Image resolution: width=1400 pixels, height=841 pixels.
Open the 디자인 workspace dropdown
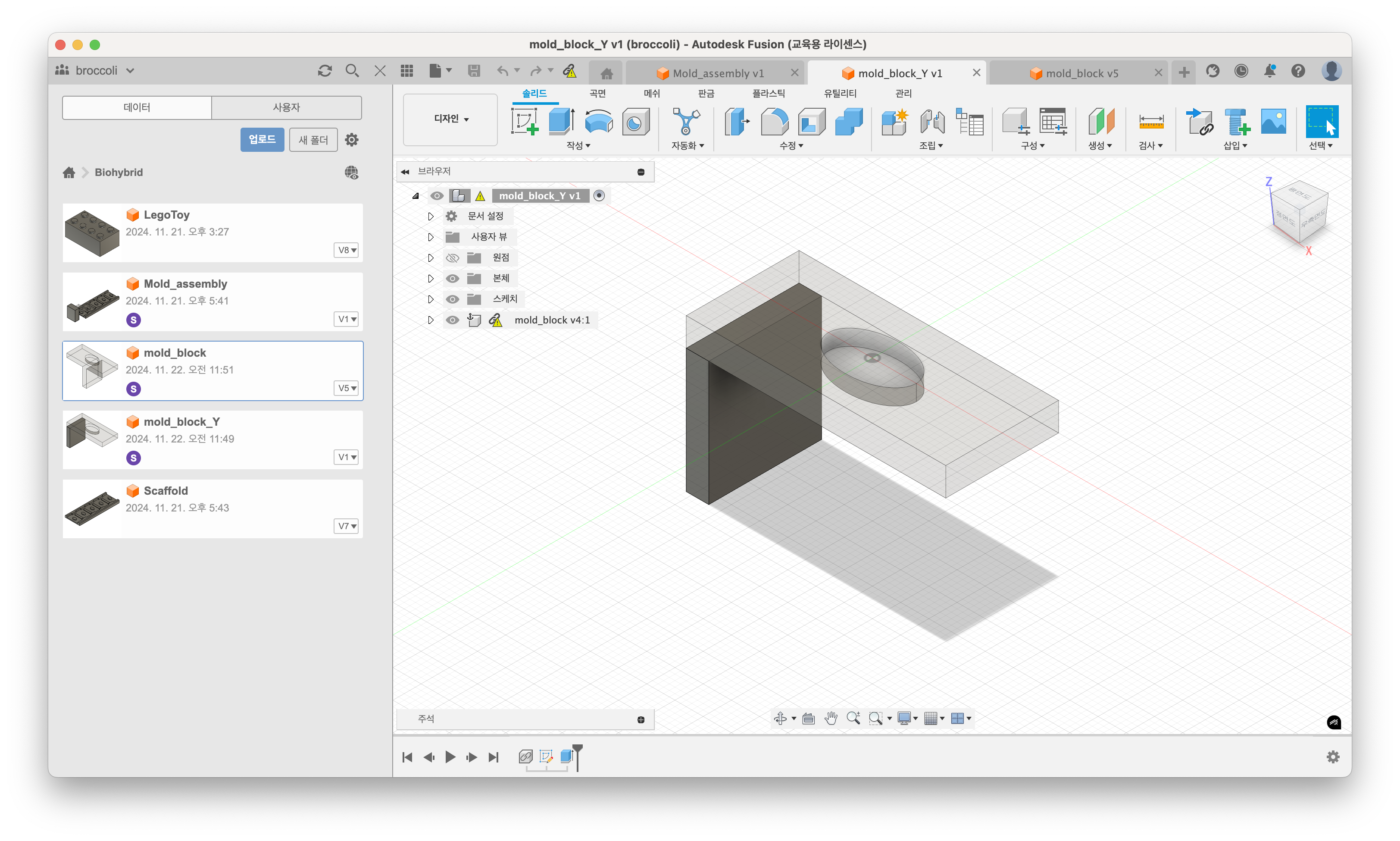(451, 119)
